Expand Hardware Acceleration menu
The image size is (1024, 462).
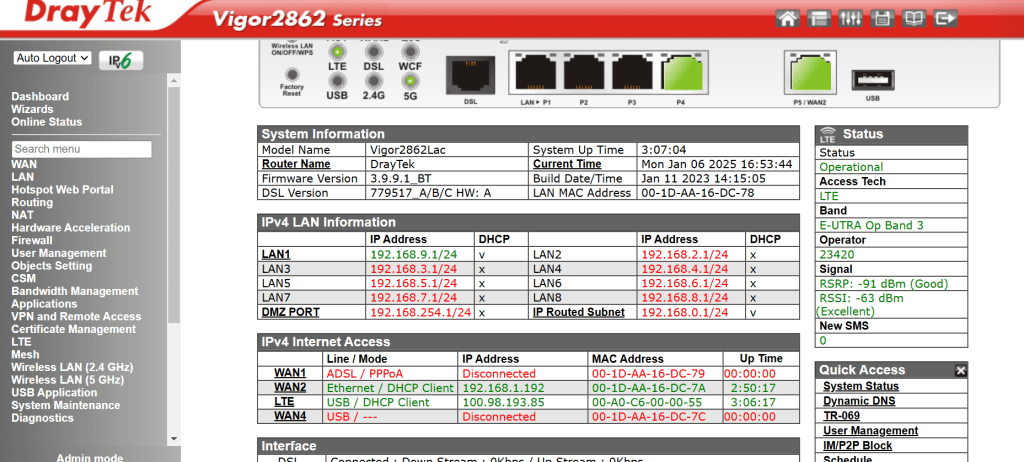pos(71,228)
